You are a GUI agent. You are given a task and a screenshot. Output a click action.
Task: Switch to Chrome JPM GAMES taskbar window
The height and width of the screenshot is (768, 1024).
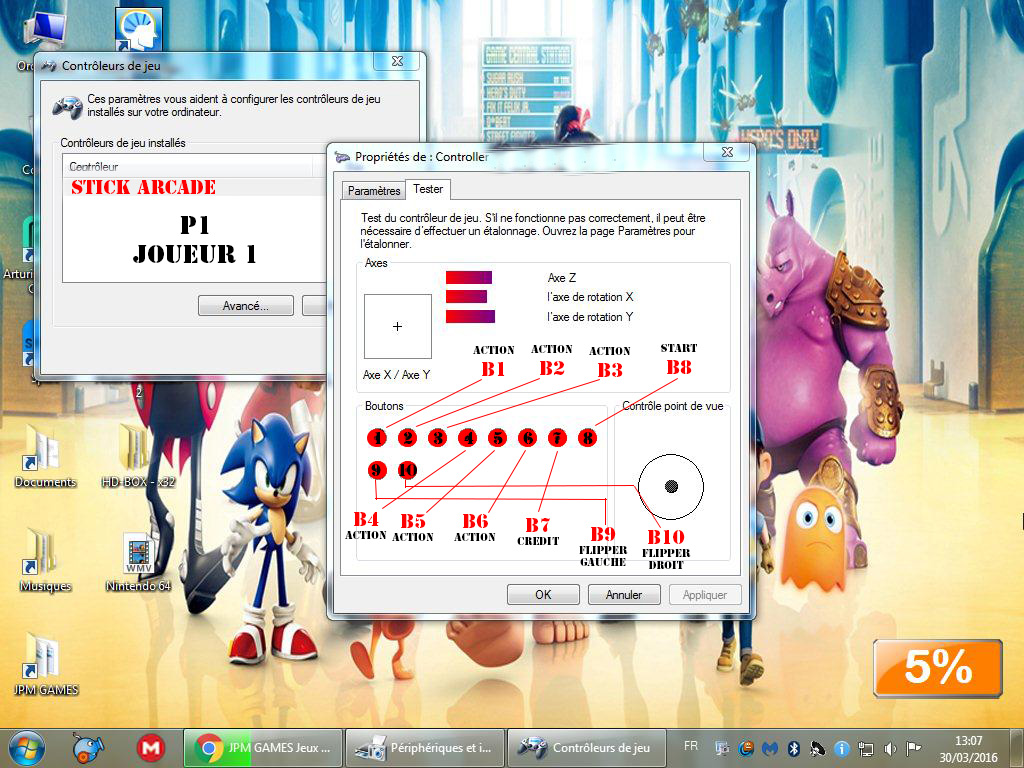262,747
